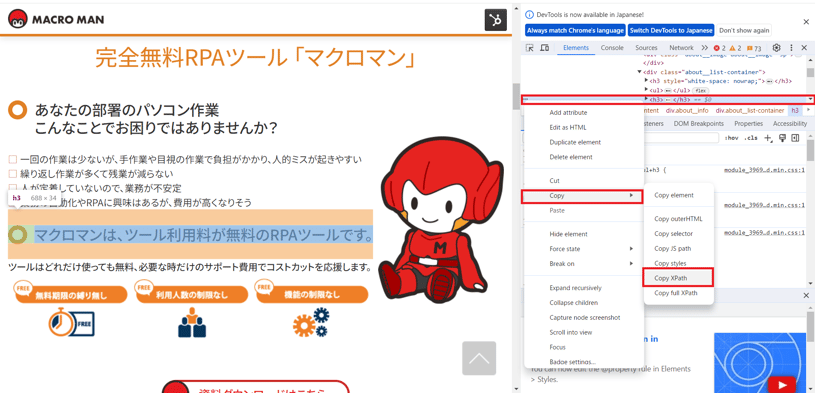The image size is (815, 393).
Task: Show more DevTools tabs with chevrons
Action: click(704, 48)
